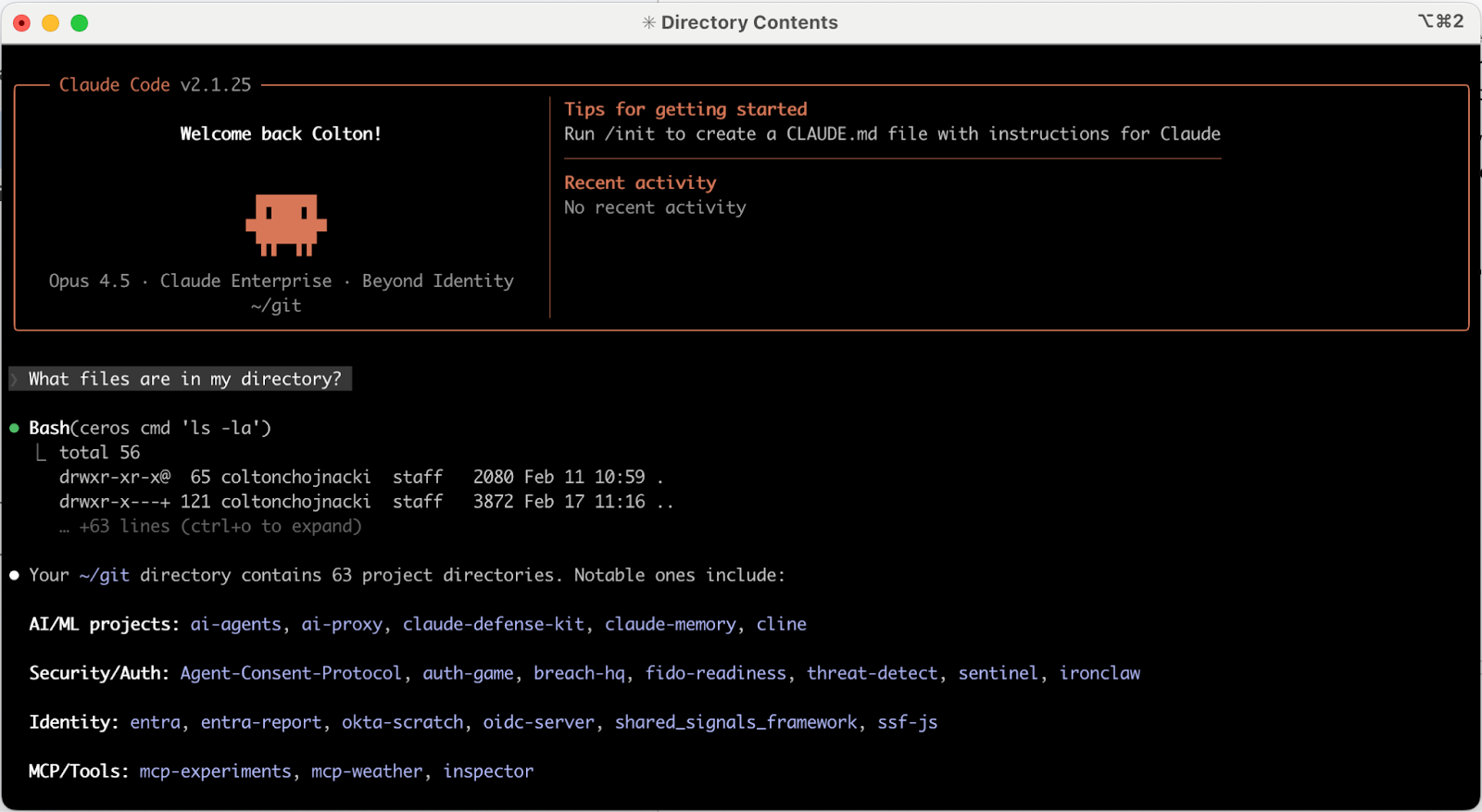The image size is (1482, 812).
Task: Click the 'Opus 4.5' model label
Action: pos(89,281)
